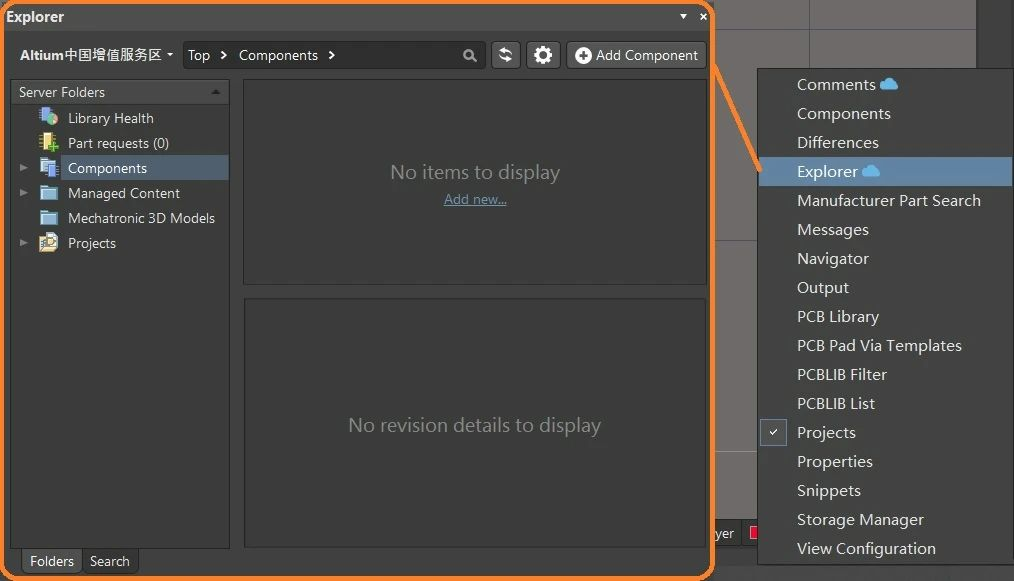Click the Mechatronic 3D Models folder icon
The height and width of the screenshot is (581, 1014).
click(49, 217)
